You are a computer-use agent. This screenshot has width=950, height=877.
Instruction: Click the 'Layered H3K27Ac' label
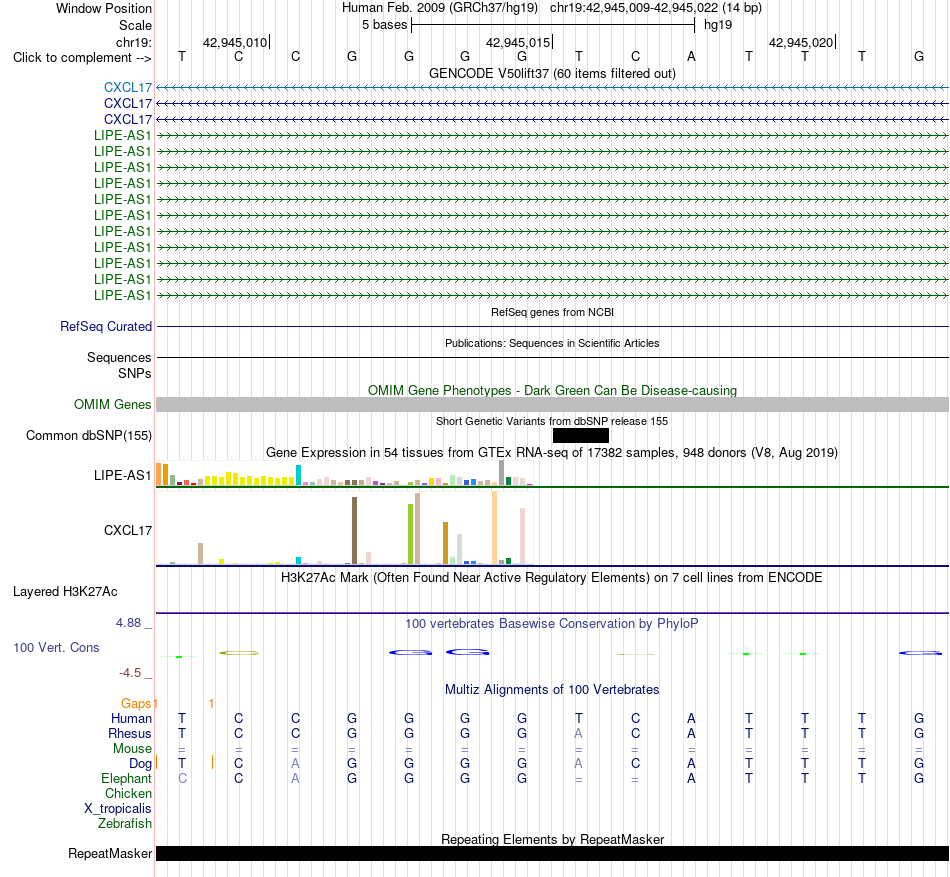(x=65, y=592)
